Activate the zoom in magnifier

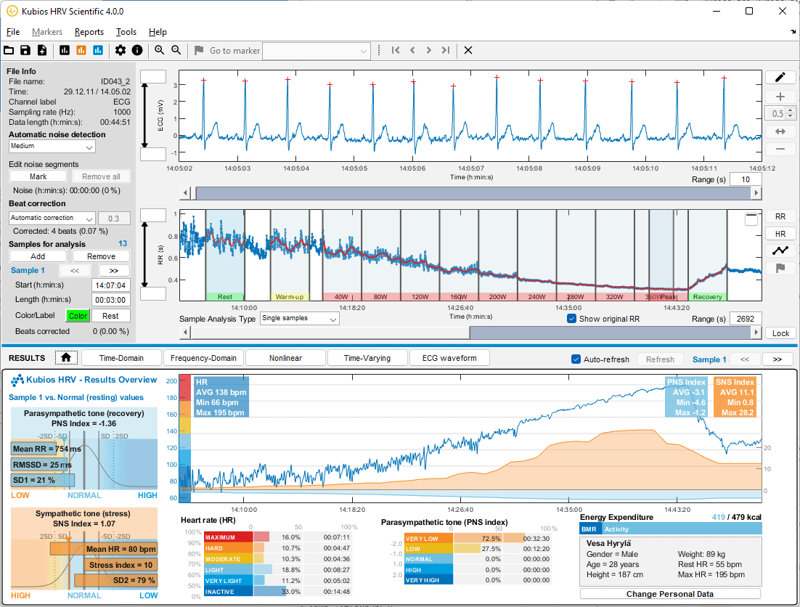(x=160, y=50)
